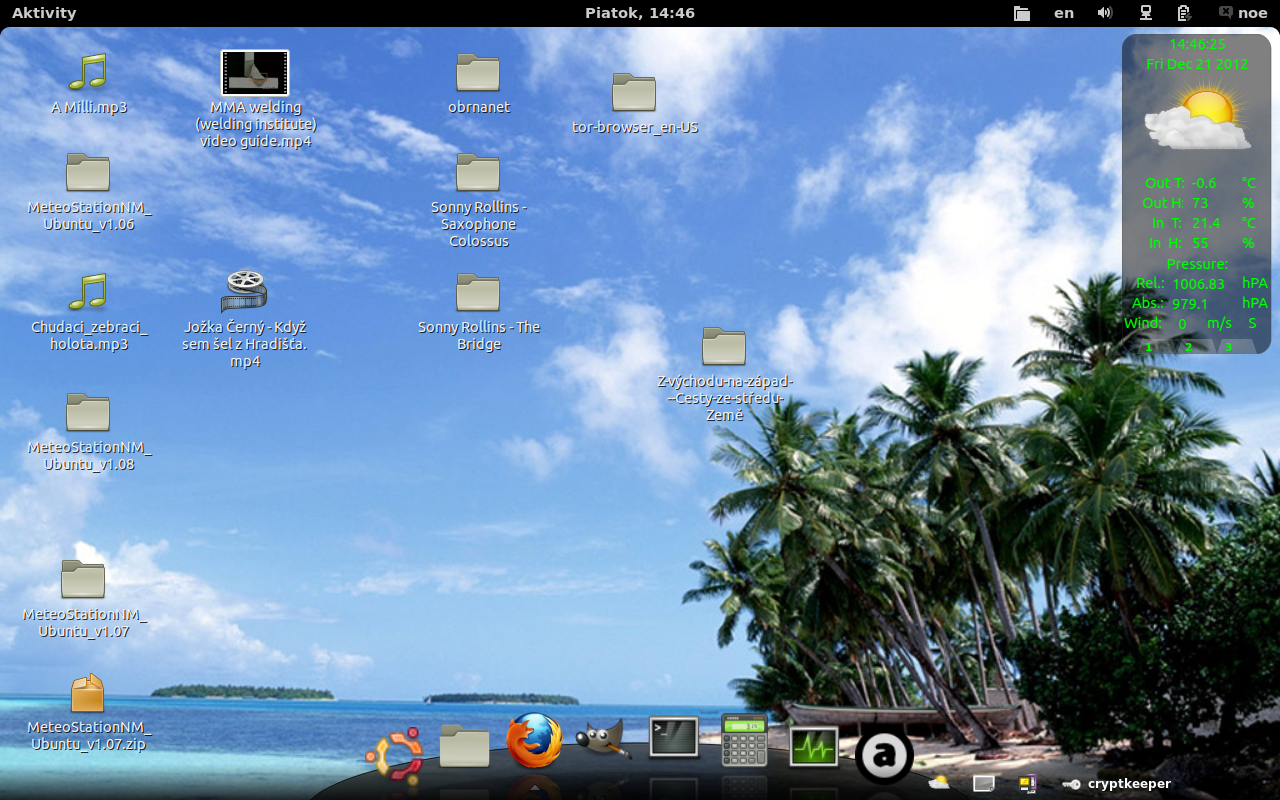
Task: Click the black "a" icon on the dock
Action: [x=883, y=755]
